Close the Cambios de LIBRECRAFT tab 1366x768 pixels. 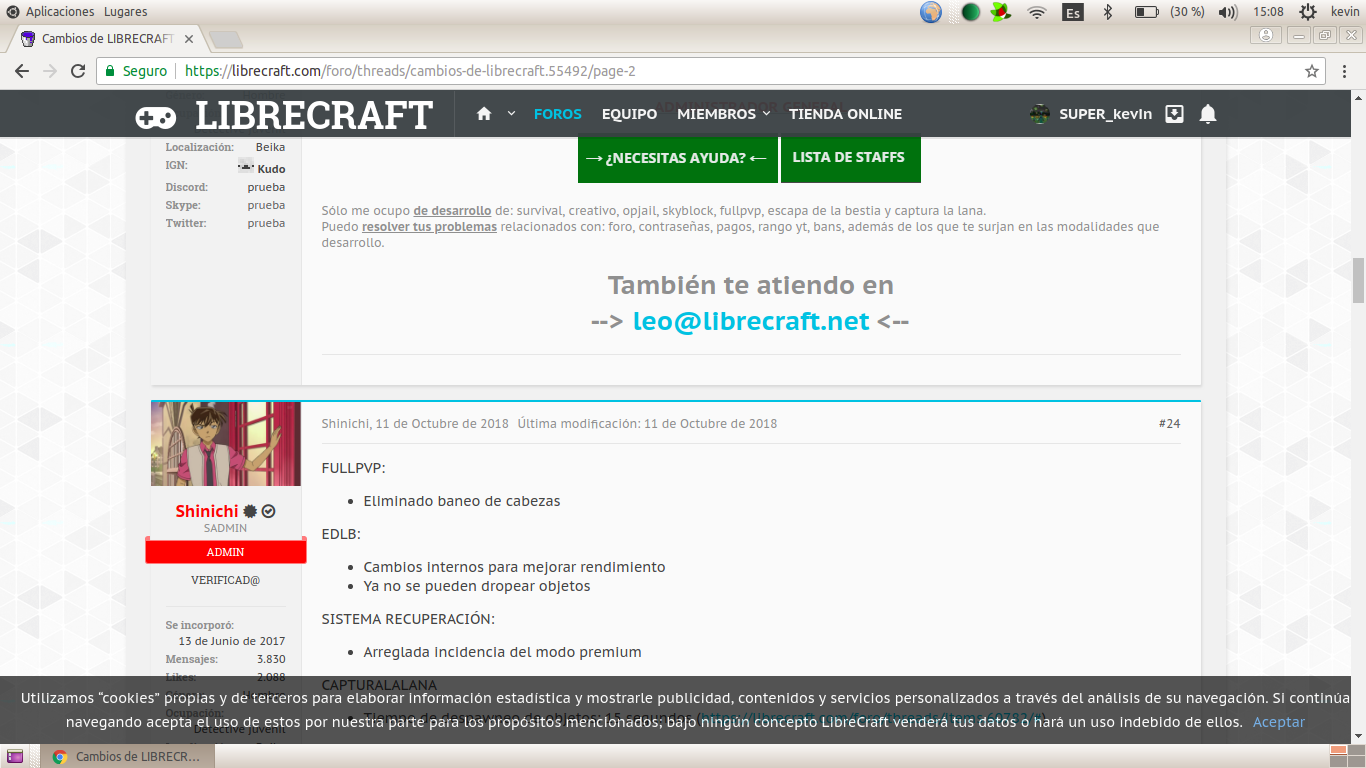[189, 39]
